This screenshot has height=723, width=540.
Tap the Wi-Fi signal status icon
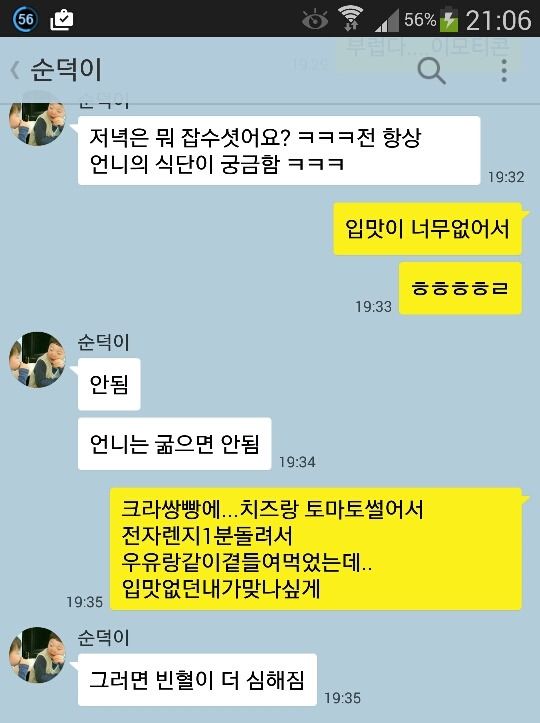click(350, 18)
